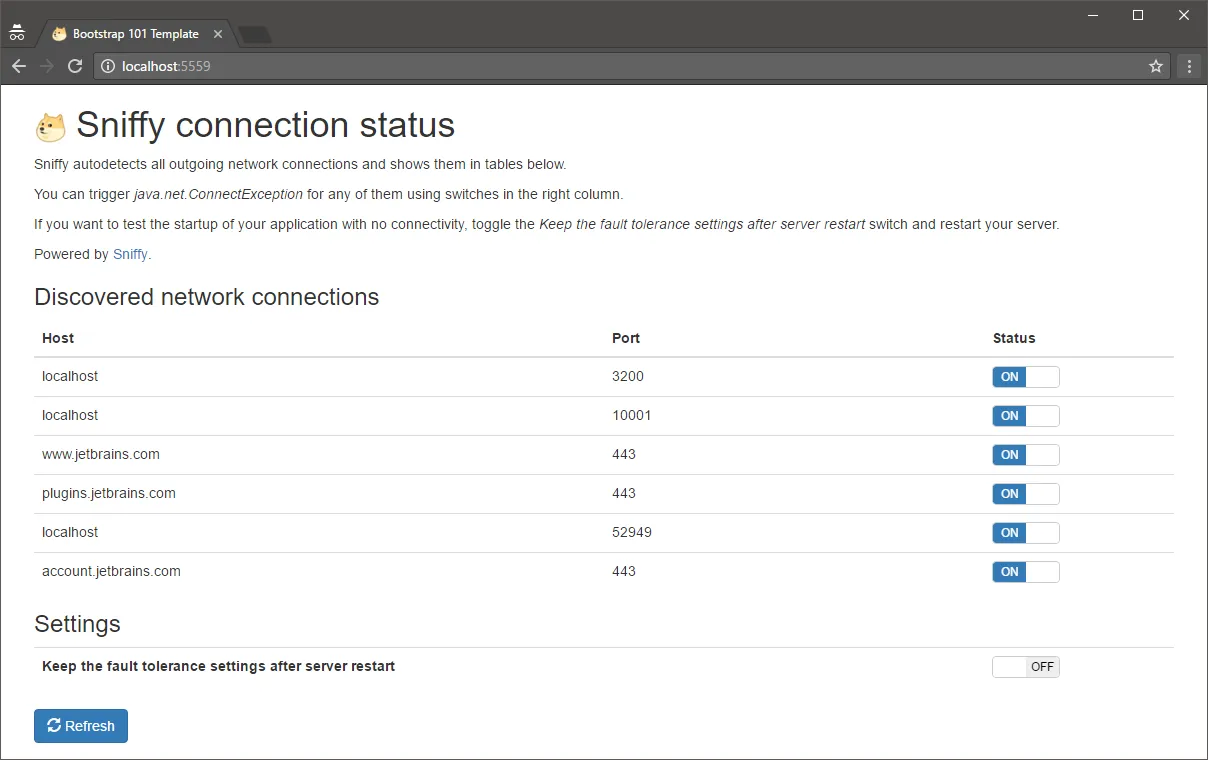Bookmark this page with the star icon
This screenshot has height=760, width=1208.
(x=1156, y=66)
